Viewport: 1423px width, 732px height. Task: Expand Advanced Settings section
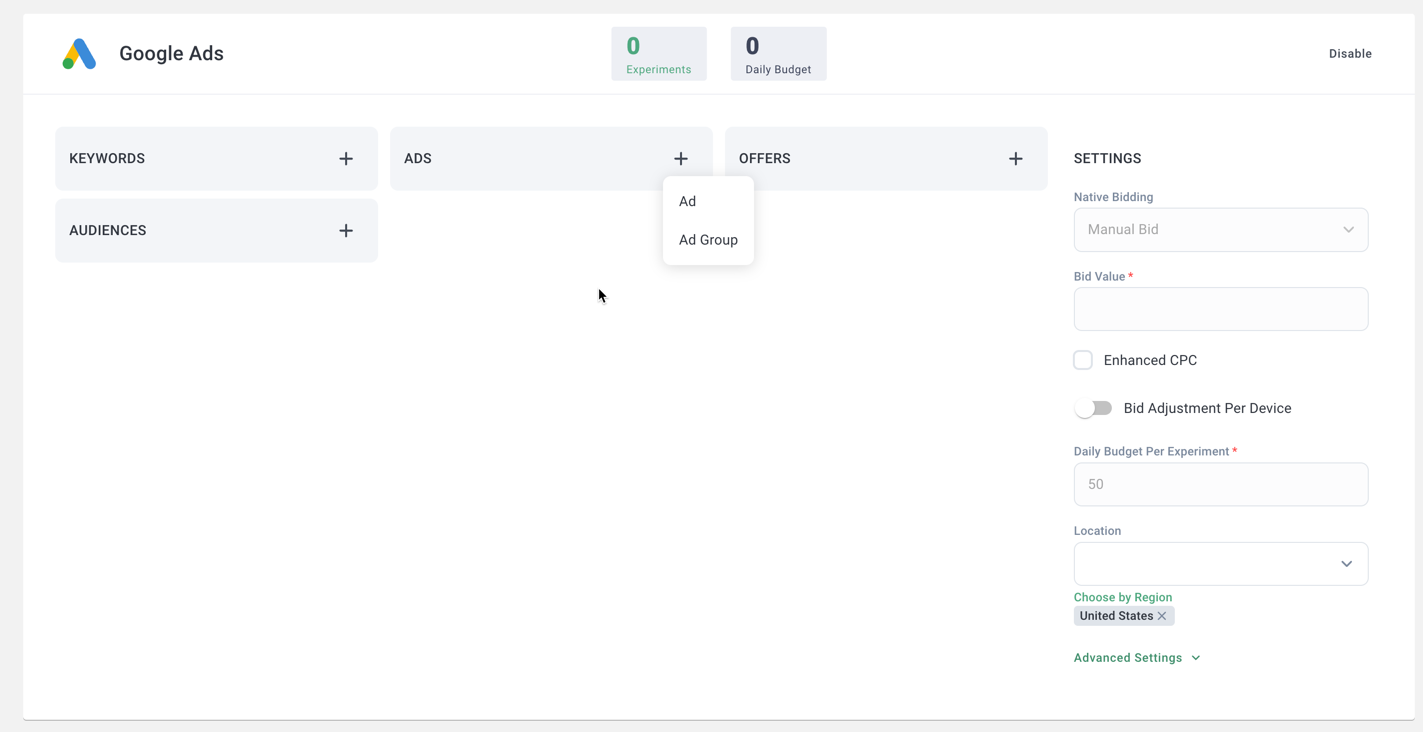1136,658
